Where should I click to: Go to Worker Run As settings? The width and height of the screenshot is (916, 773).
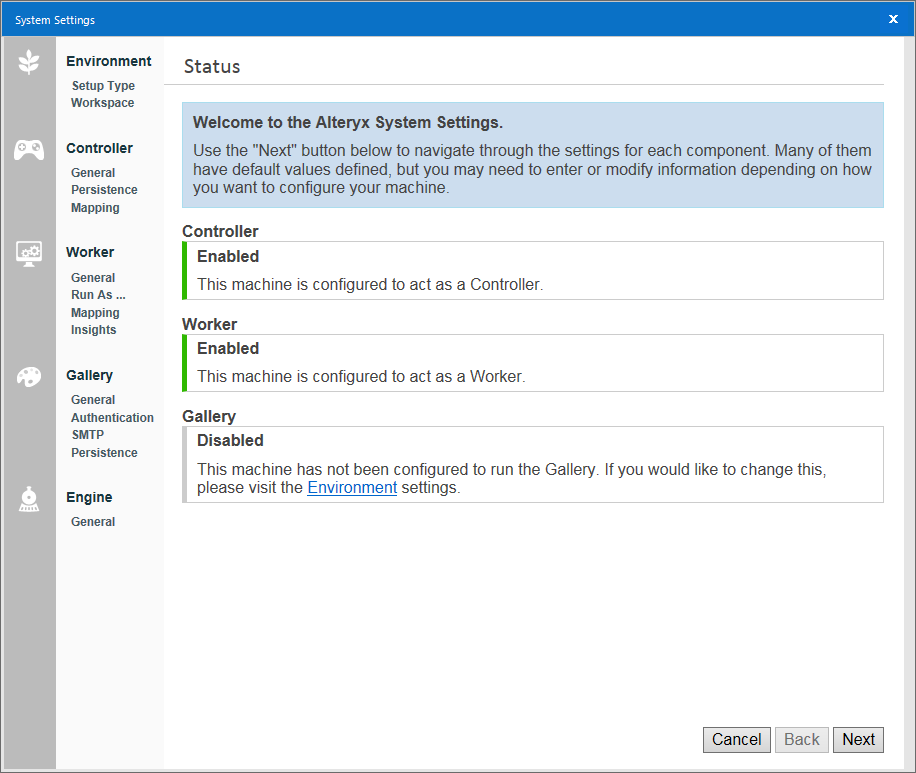[x=98, y=295]
